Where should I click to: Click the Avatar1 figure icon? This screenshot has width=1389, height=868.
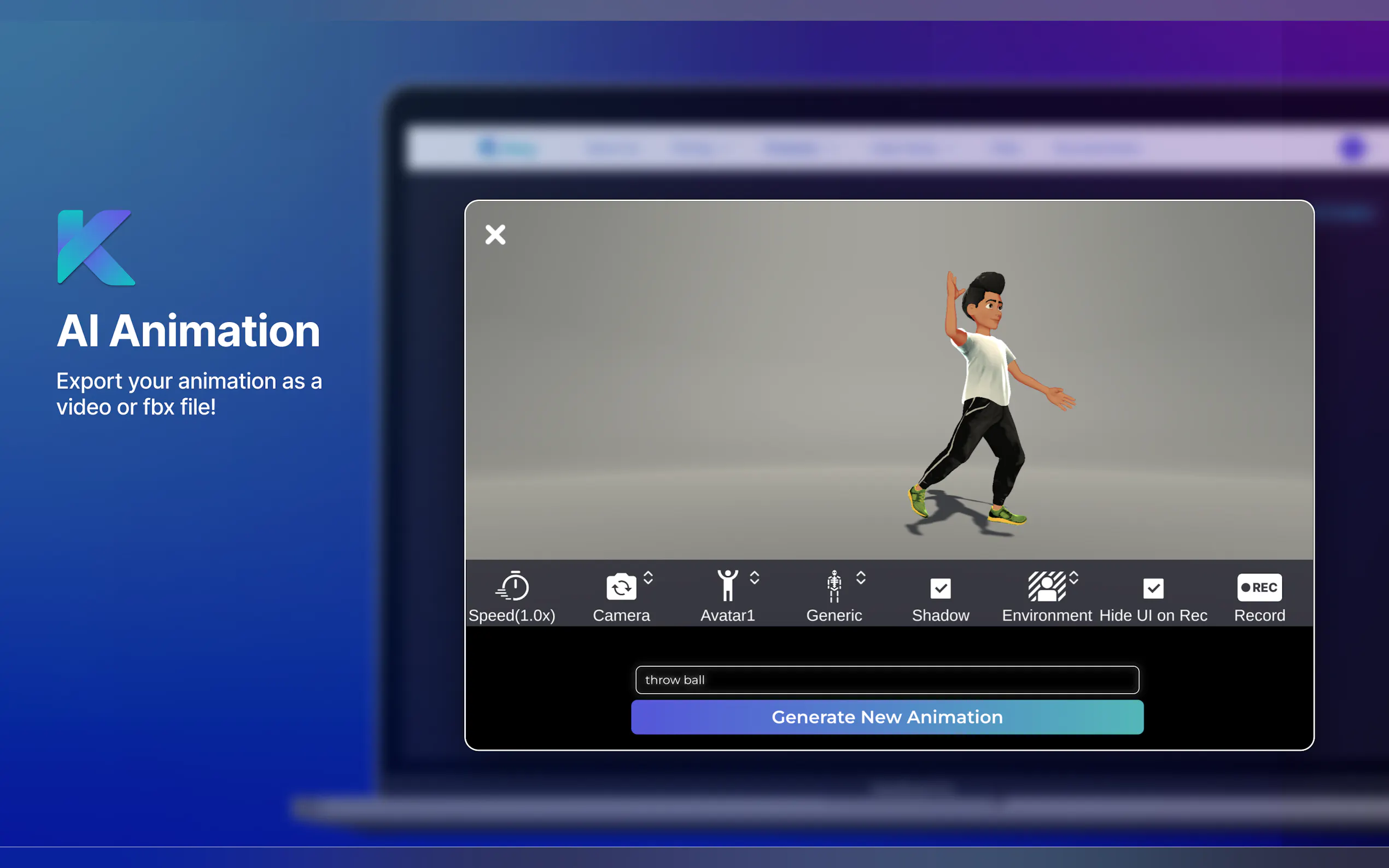point(727,585)
